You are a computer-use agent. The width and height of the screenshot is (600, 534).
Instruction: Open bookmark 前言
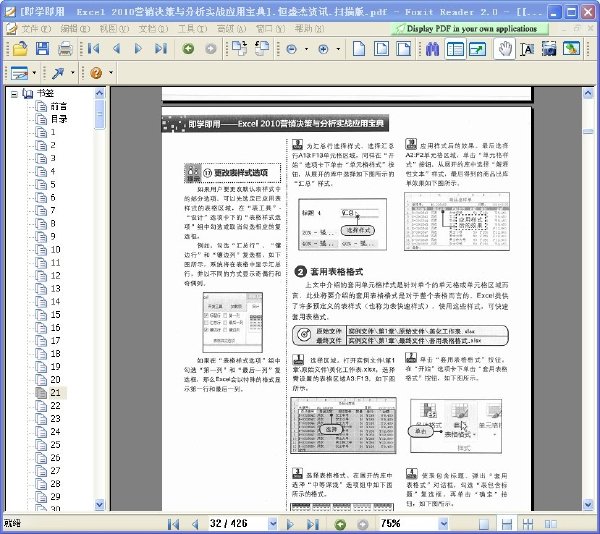click(59, 106)
